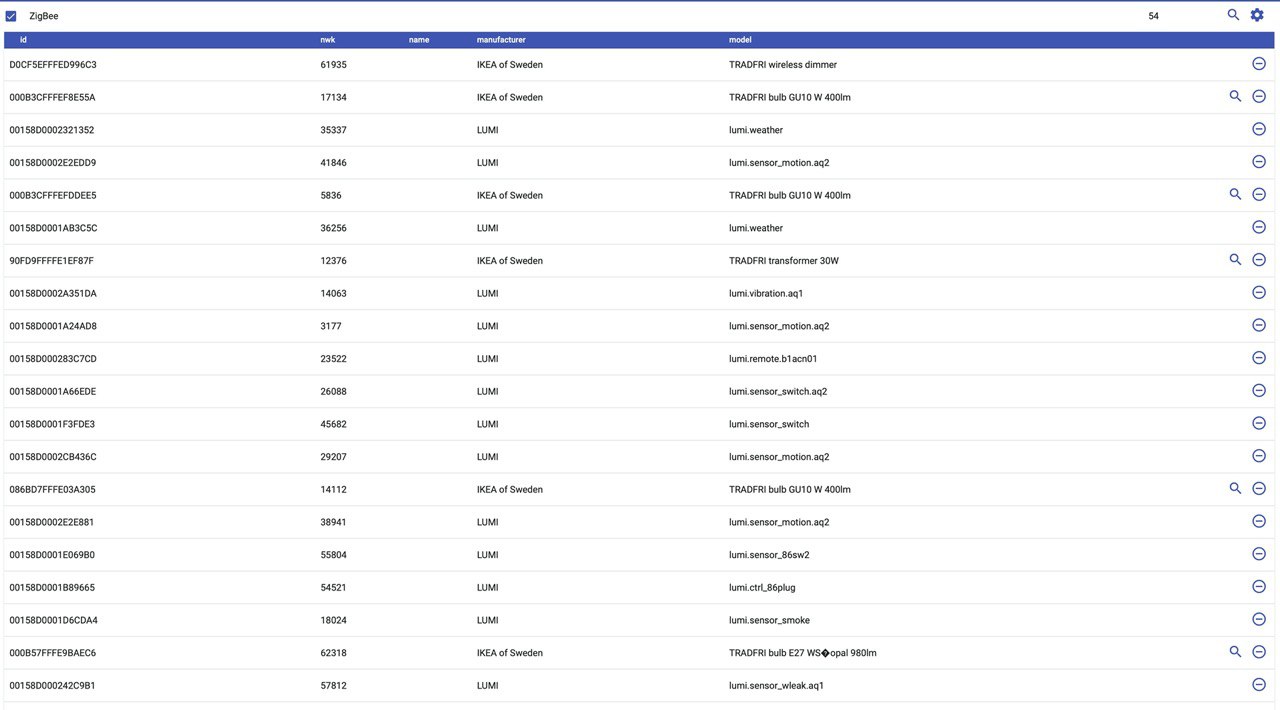Uncheck the ZigBee checkbox
Viewport: 1280px width, 710px height.
pos(11,16)
